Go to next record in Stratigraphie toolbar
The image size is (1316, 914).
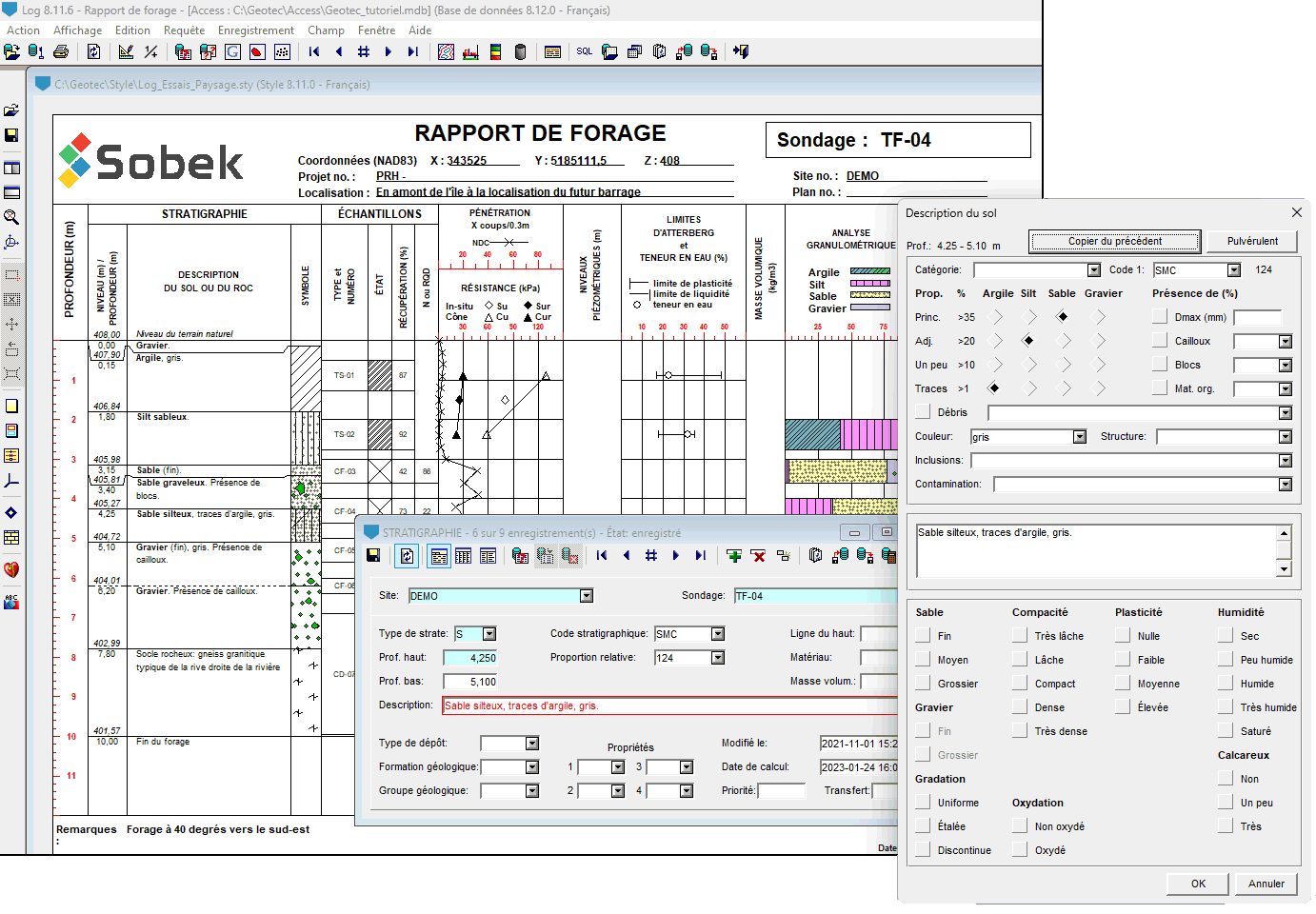tap(676, 555)
